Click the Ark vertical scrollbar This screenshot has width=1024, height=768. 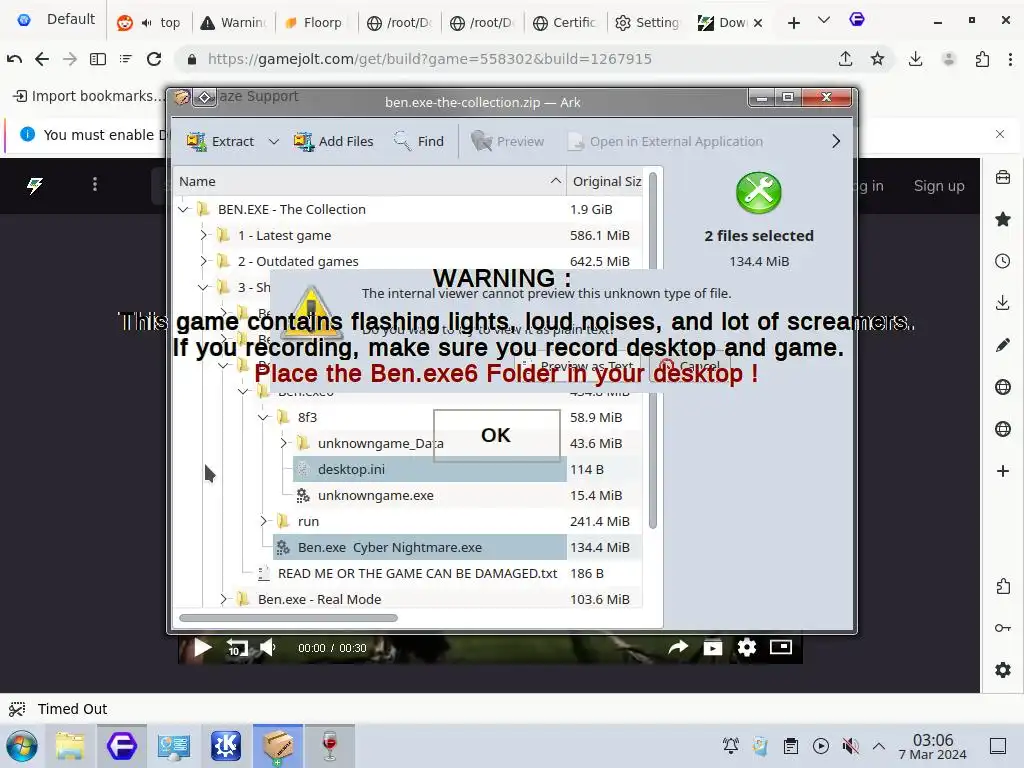[x=652, y=351]
